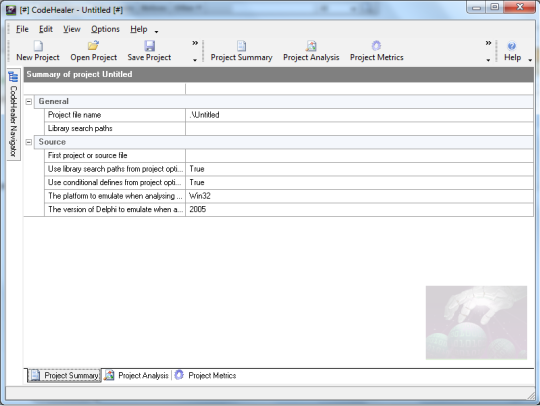
Task: Click the empty Library search paths value
Action: [360, 128]
